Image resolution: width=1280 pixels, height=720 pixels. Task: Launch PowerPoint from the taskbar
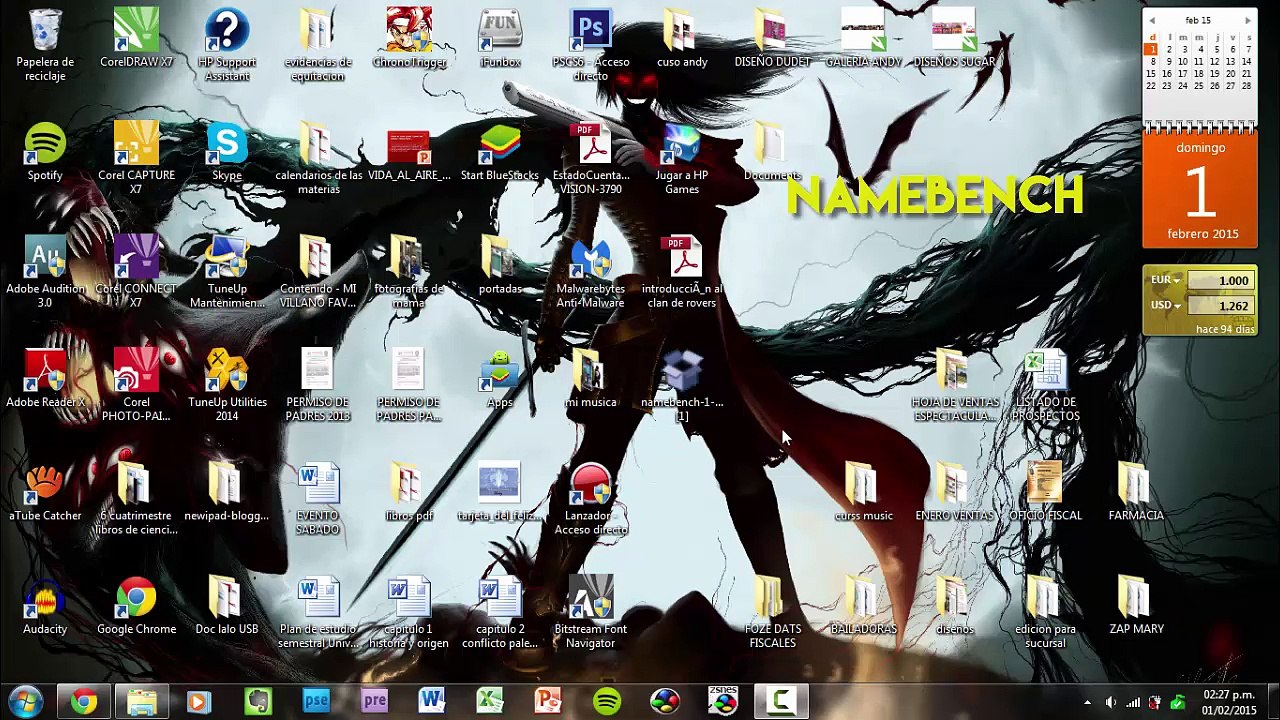coord(548,701)
